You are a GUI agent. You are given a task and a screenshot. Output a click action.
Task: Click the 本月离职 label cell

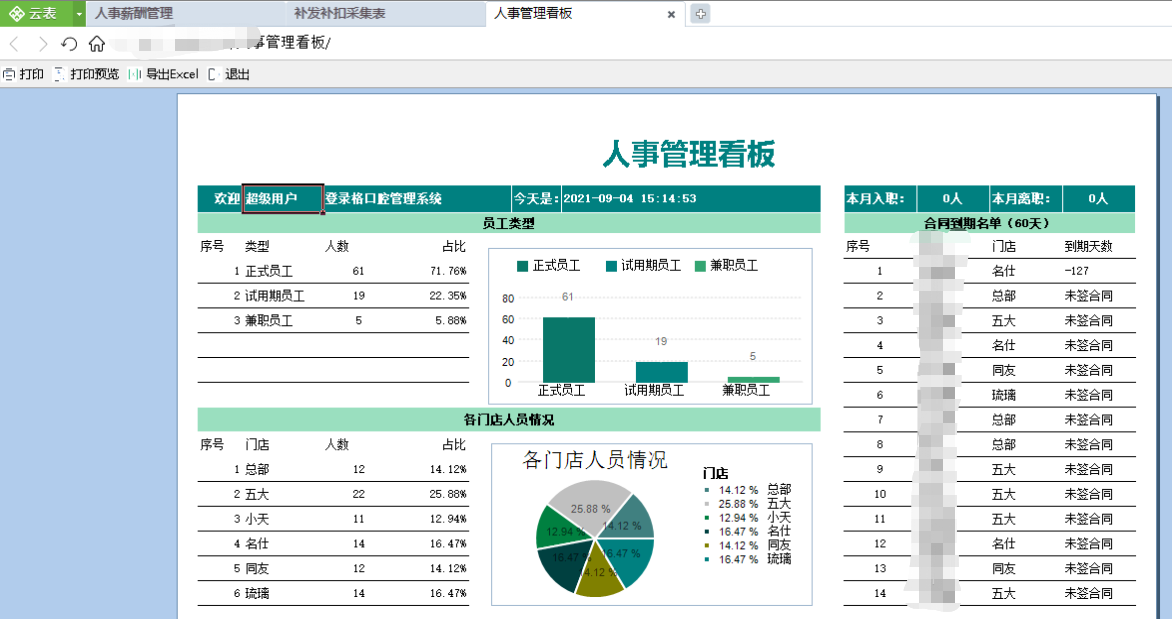click(x=1026, y=199)
